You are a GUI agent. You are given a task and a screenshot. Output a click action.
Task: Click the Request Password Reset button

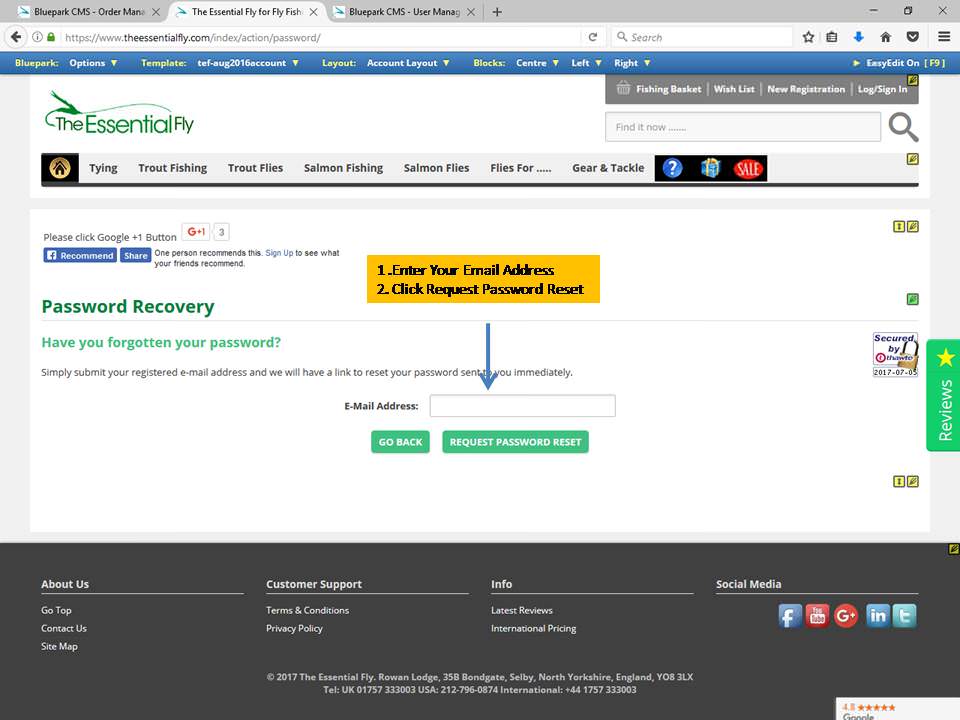(x=515, y=442)
